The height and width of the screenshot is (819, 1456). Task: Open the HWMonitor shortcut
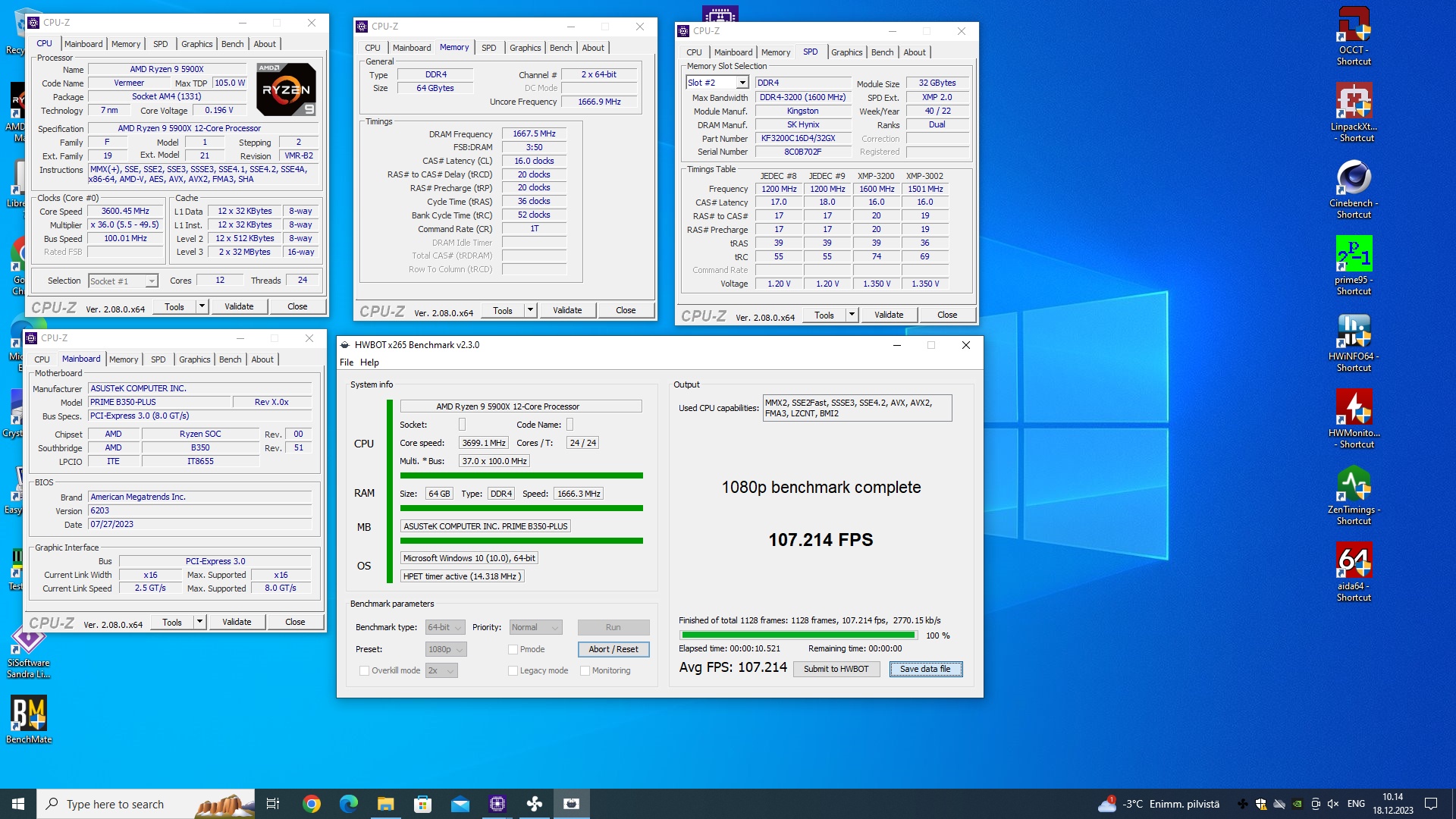[x=1354, y=419]
